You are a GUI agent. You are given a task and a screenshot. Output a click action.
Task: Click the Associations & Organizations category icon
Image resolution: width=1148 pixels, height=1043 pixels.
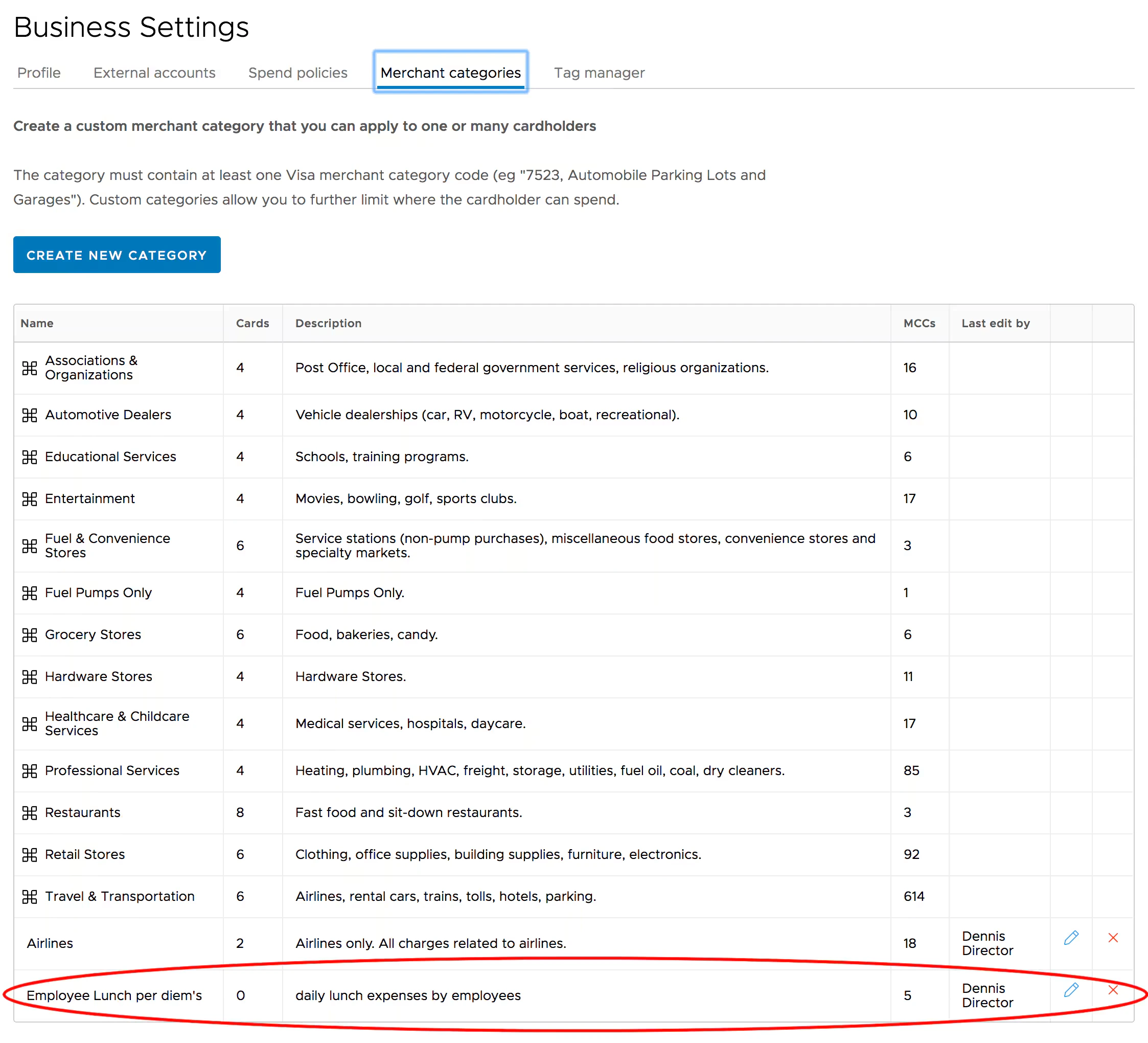coord(30,368)
